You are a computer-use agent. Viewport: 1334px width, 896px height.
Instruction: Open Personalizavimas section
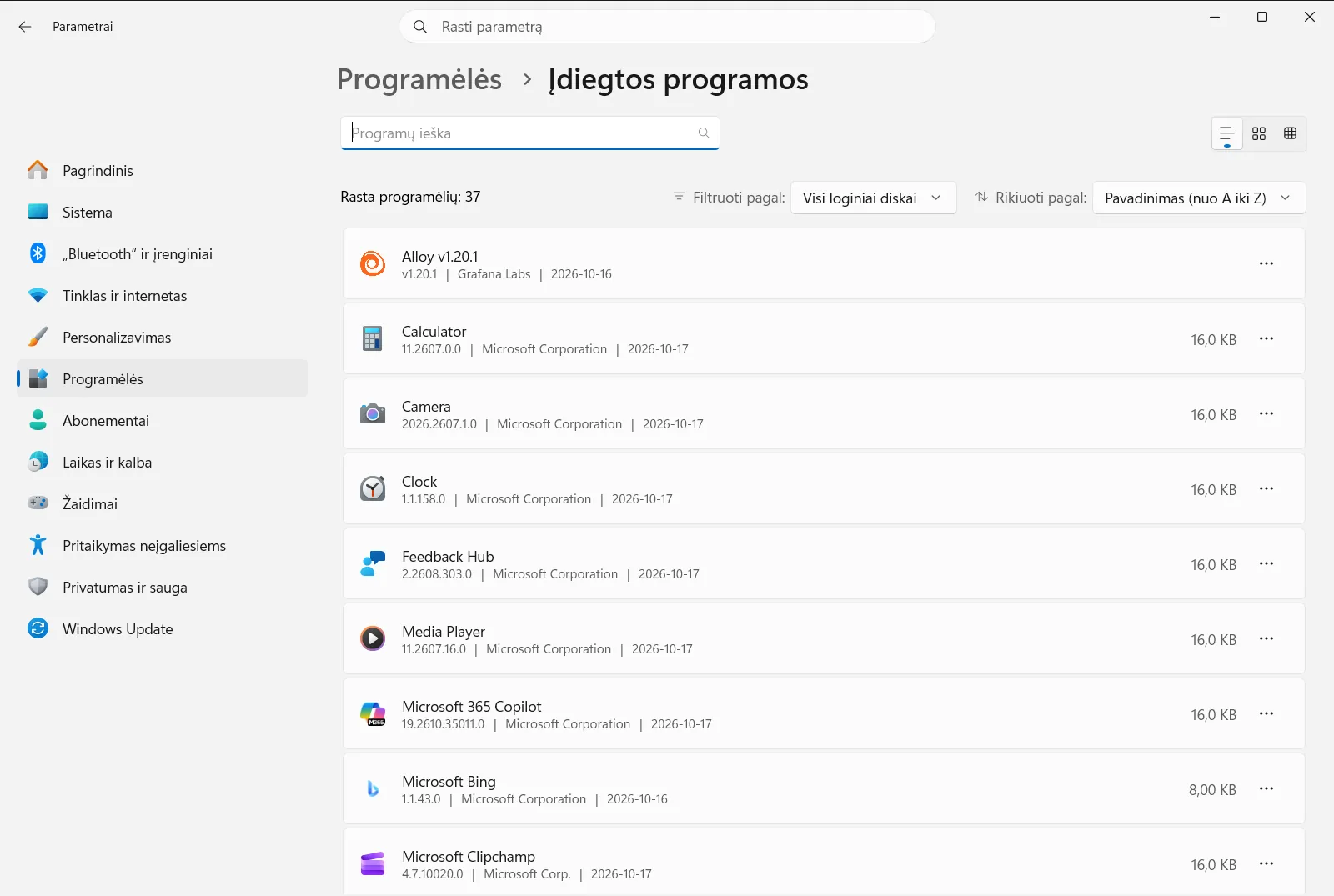(163, 337)
